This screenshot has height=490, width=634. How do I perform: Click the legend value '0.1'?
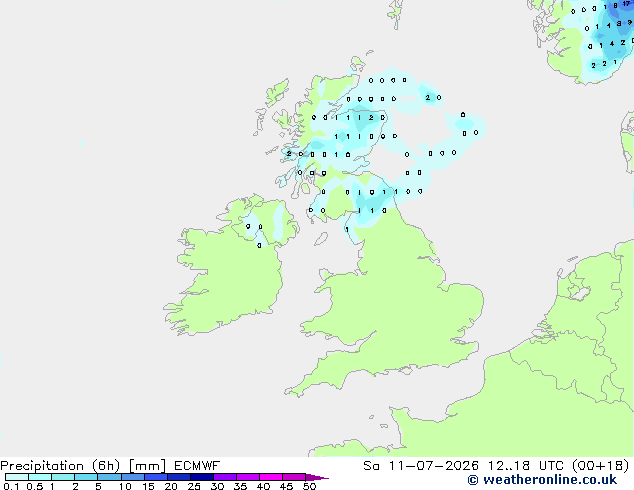tap(11, 486)
